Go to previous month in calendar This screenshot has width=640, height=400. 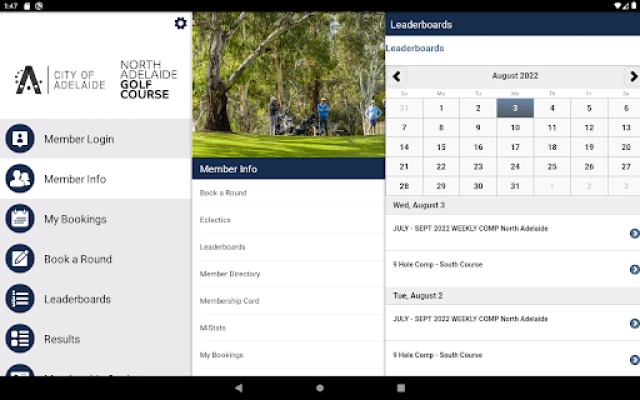click(397, 76)
